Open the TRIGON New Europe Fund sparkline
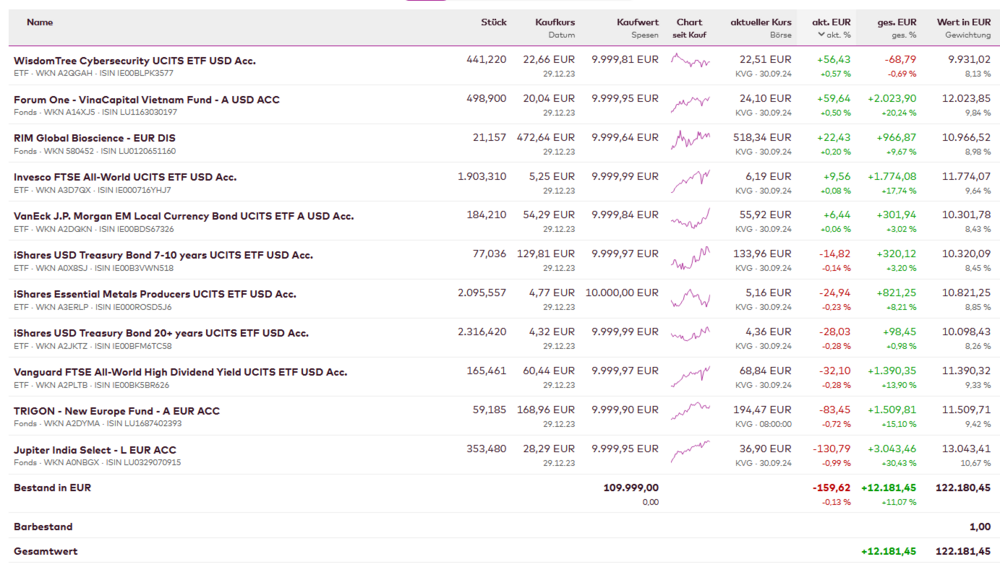Screen dimensions: 1000x567 (690, 412)
